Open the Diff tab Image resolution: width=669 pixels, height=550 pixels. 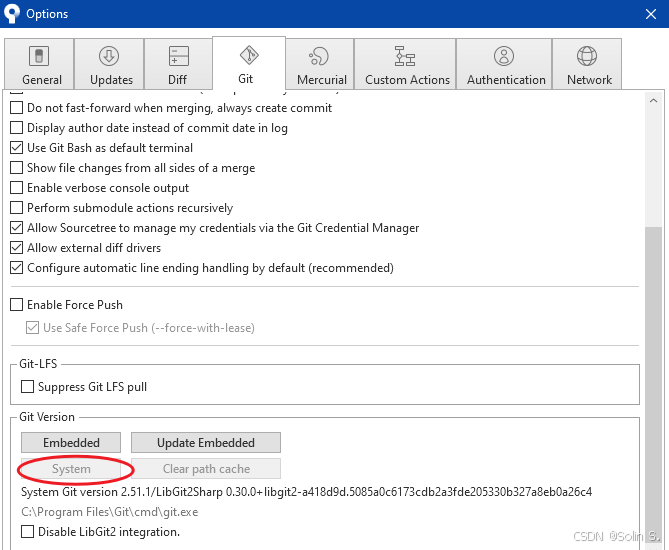click(x=178, y=64)
